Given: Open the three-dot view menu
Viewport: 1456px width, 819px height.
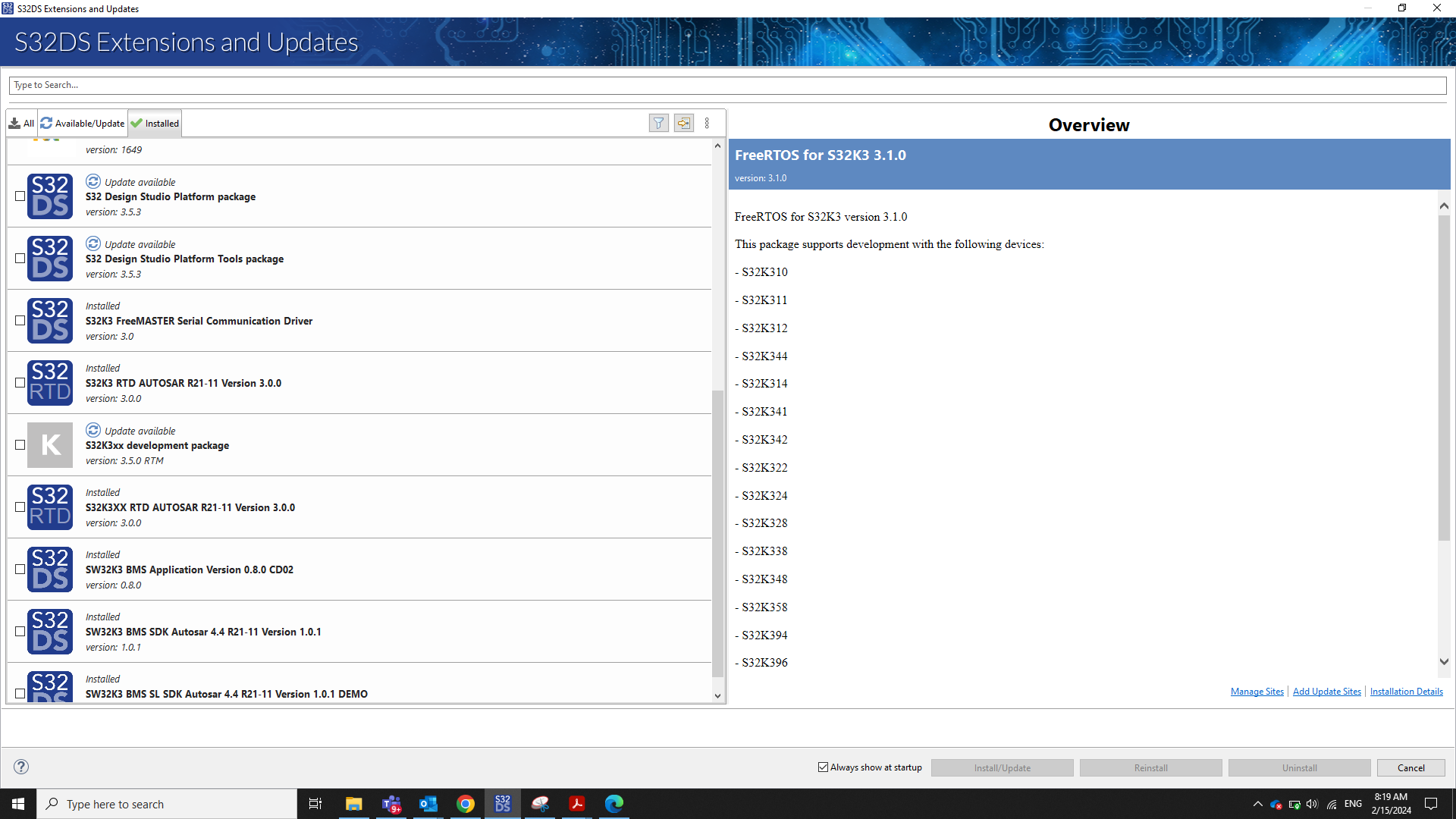Looking at the screenshot, I should [707, 123].
